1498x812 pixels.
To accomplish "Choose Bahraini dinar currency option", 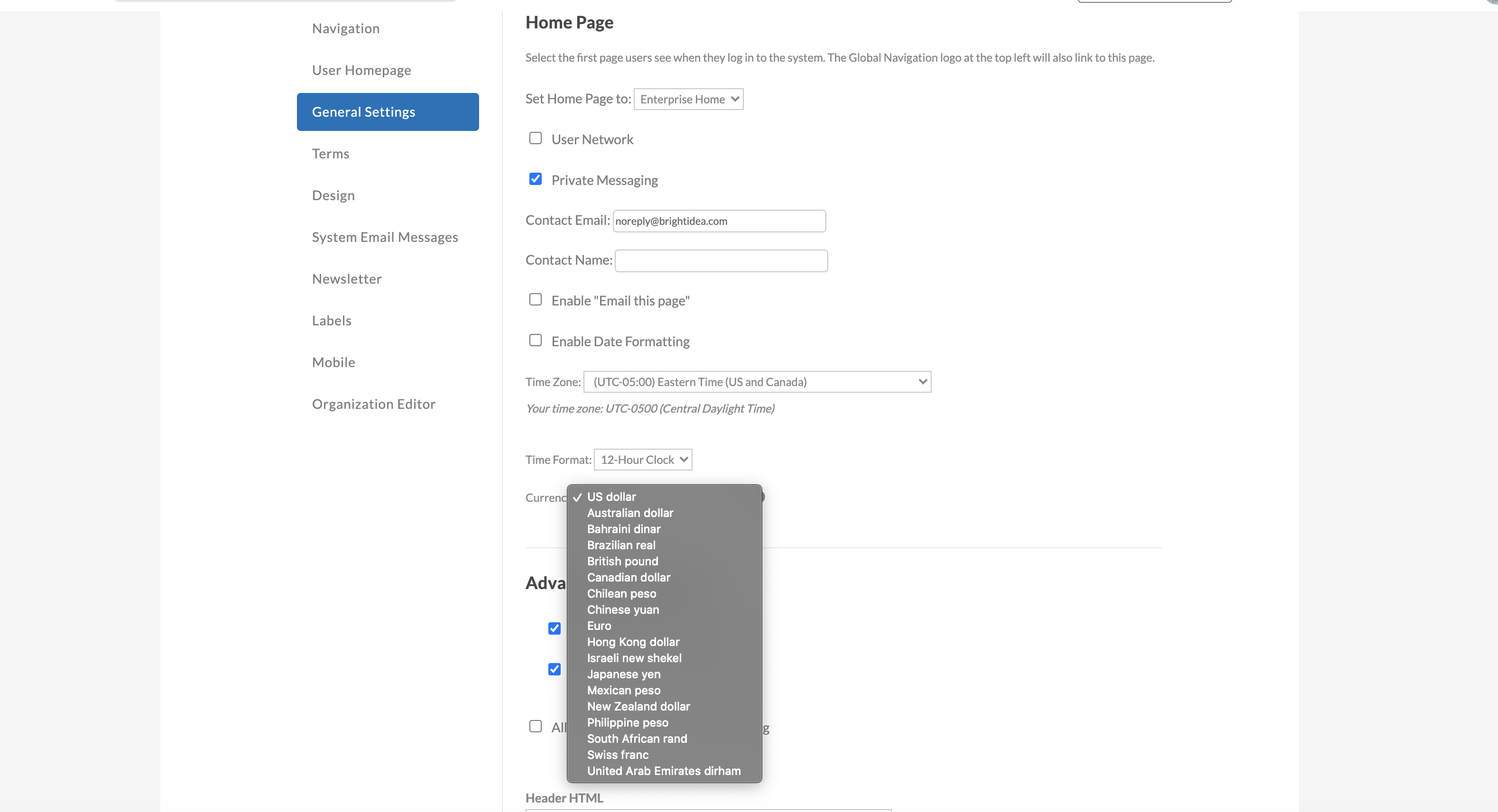I will [664, 529].
